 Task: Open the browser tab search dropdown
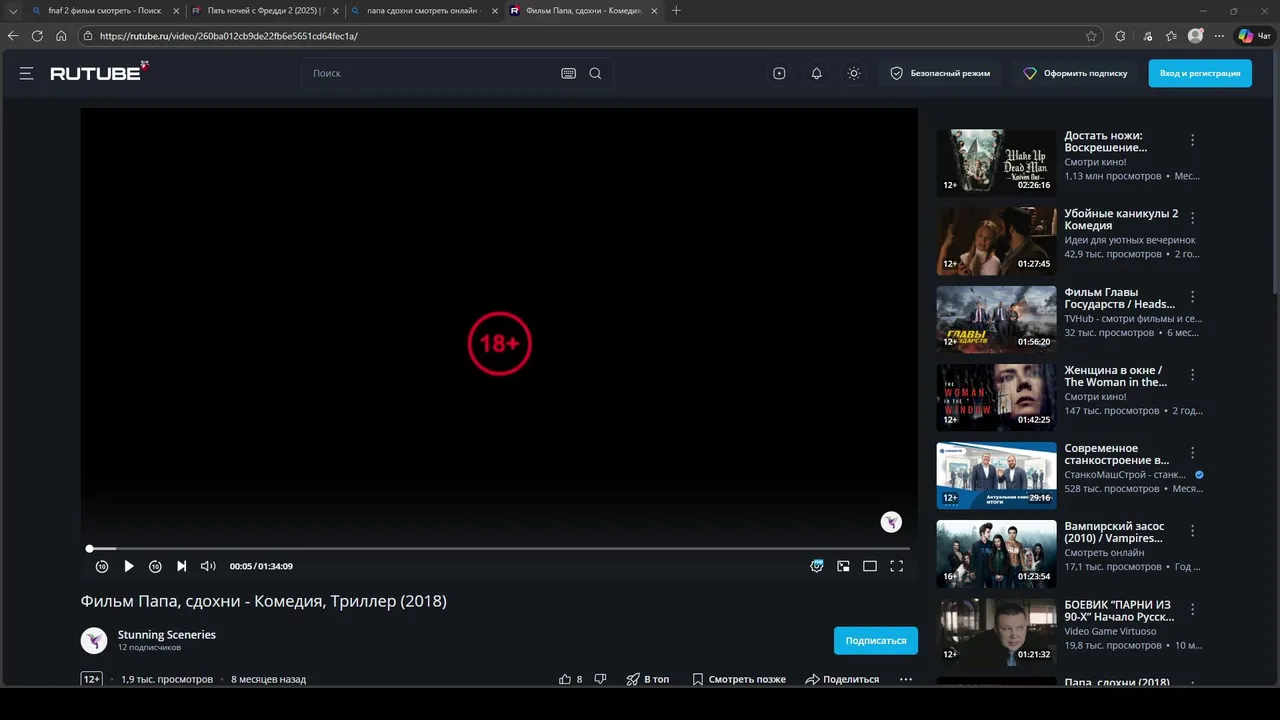(x=13, y=11)
